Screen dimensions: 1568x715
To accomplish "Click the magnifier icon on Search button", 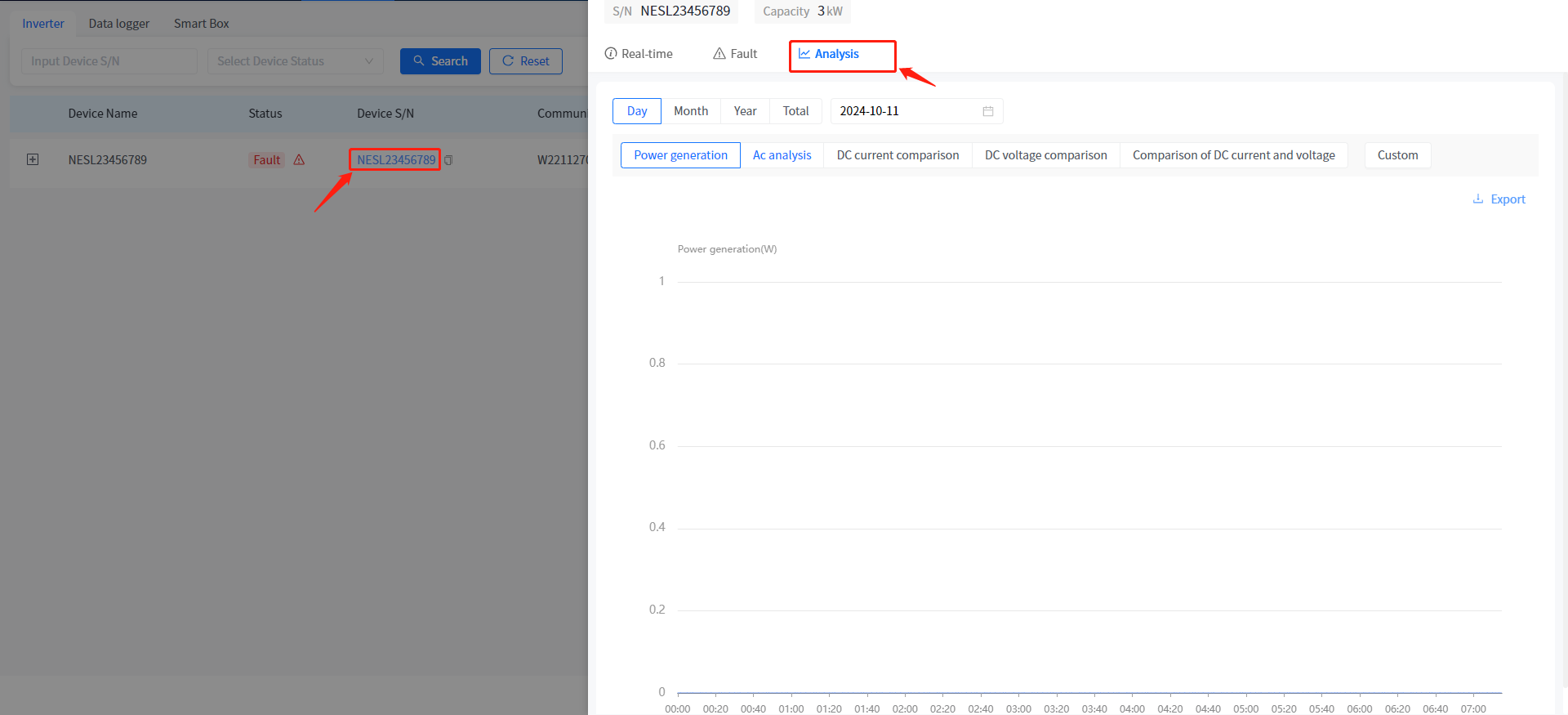I will 419,61.
